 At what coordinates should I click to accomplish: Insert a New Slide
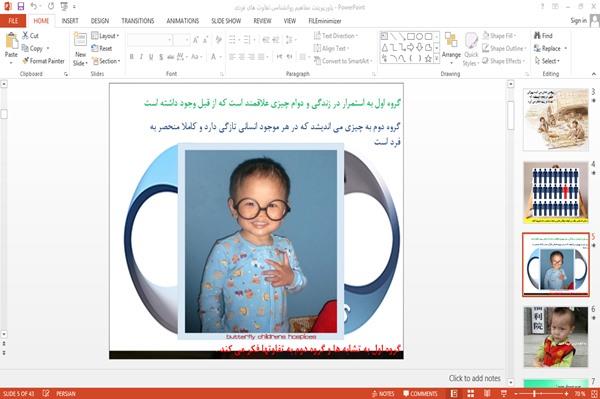pos(80,50)
